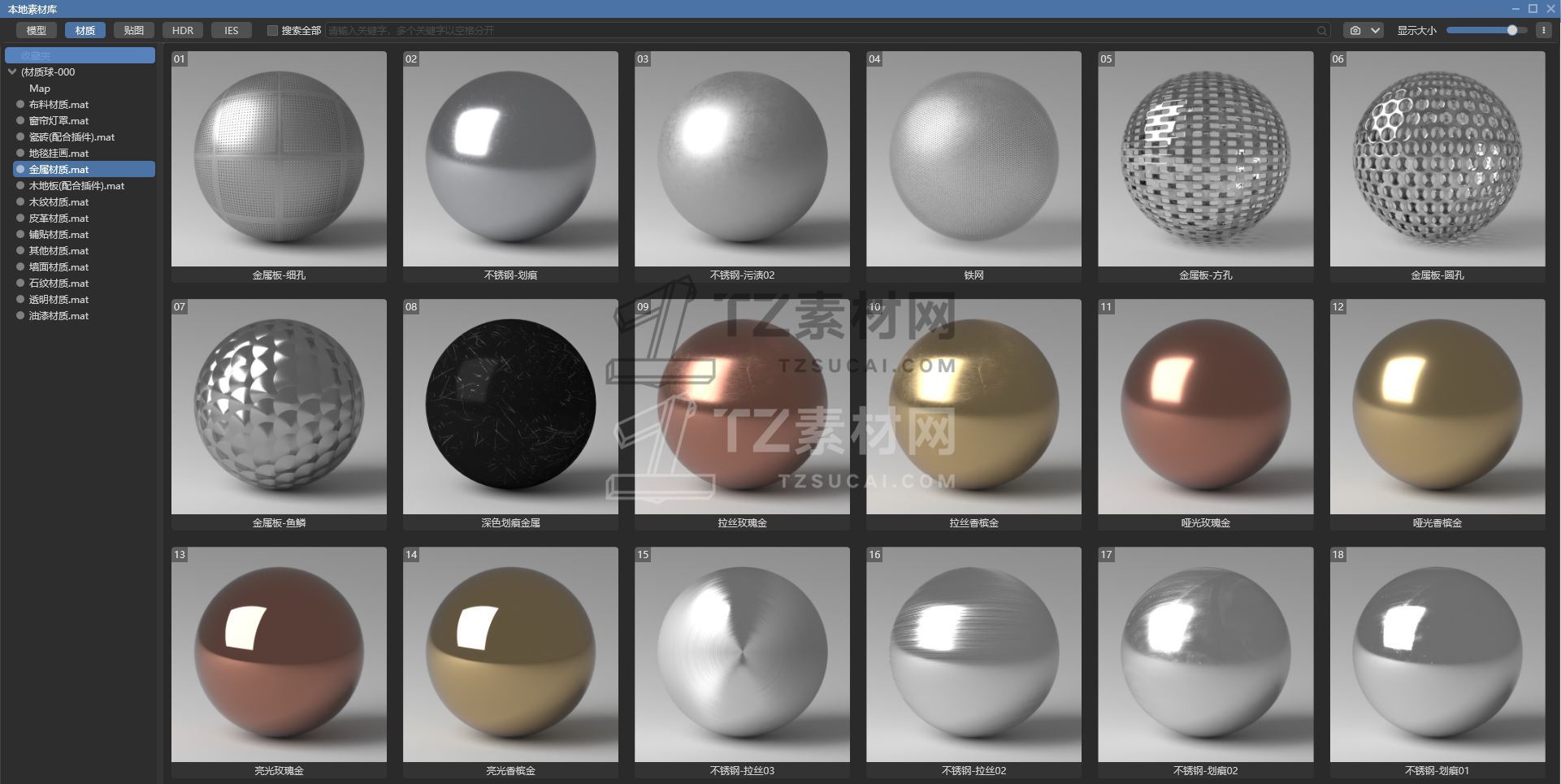This screenshot has height=784, width=1561.
Task: Select the 金属板-细孔 material thumbnail
Action: [279, 159]
